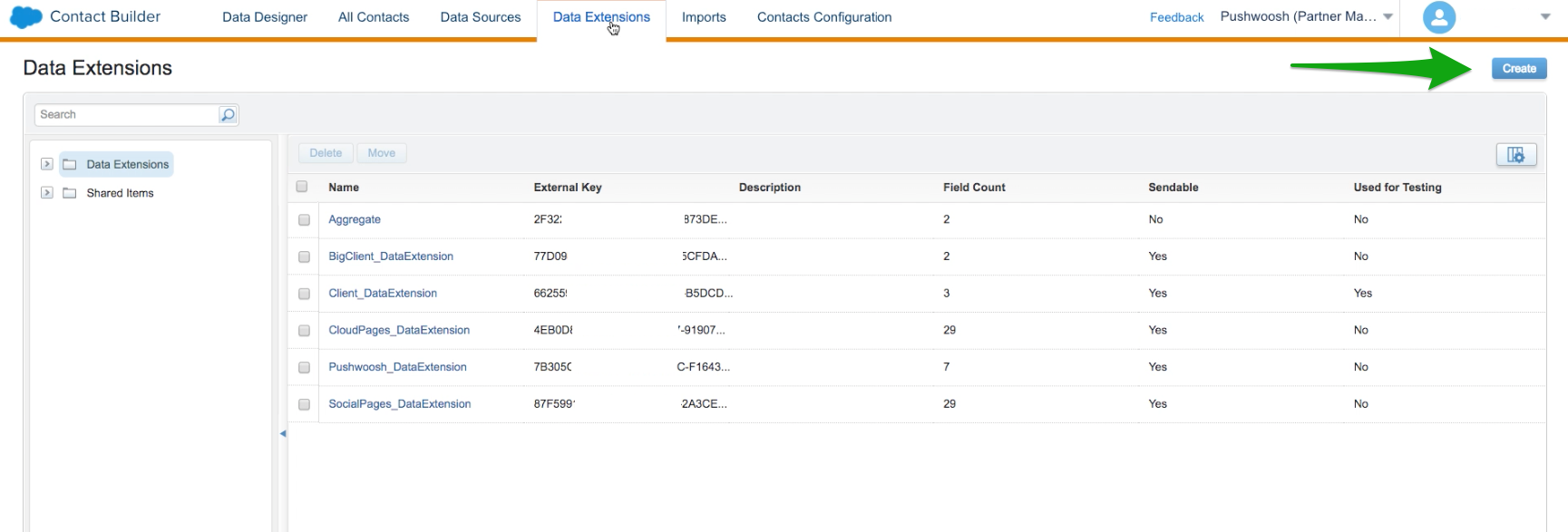Toggle the select-all checkbox in the header
Viewport: 1568px width, 532px height.
click(302, 187)
